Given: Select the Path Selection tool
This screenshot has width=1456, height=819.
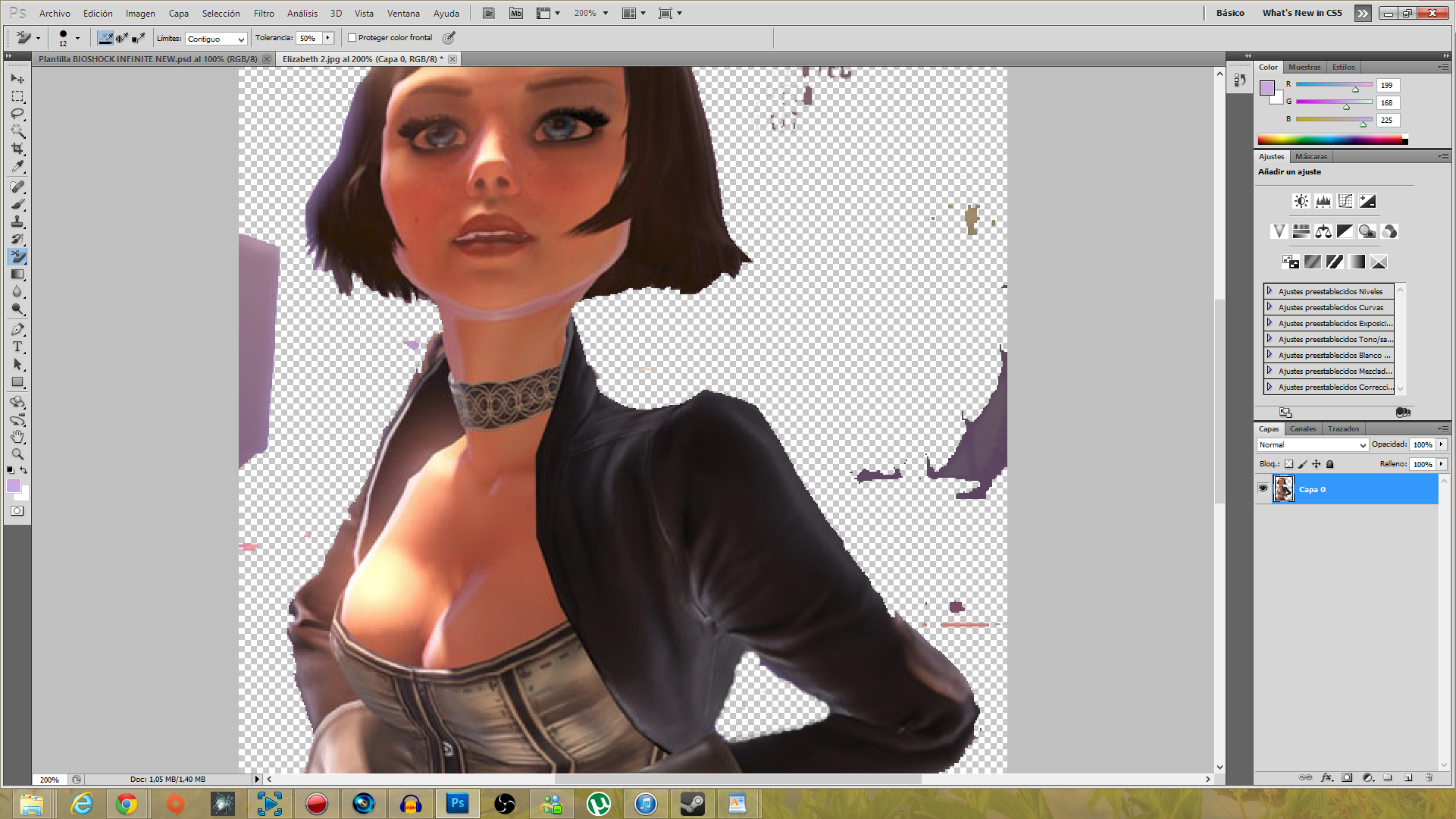Looking at the screenshot, I should click(x=17, y=364).
